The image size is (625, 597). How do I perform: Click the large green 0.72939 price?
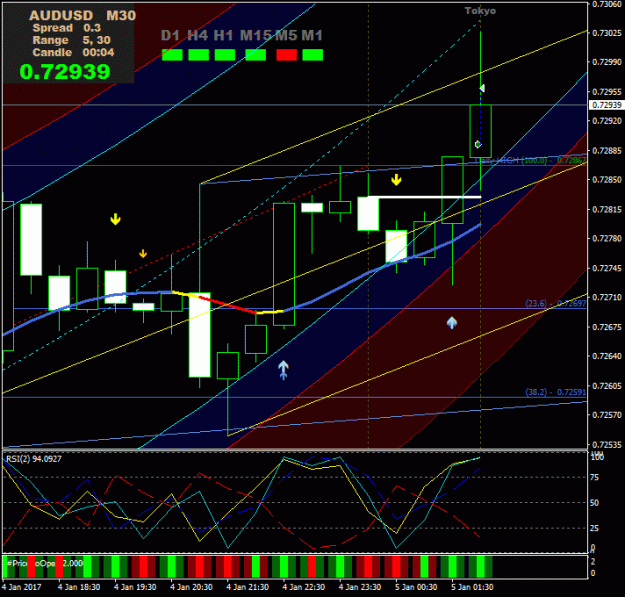click(x=65, y=72)
